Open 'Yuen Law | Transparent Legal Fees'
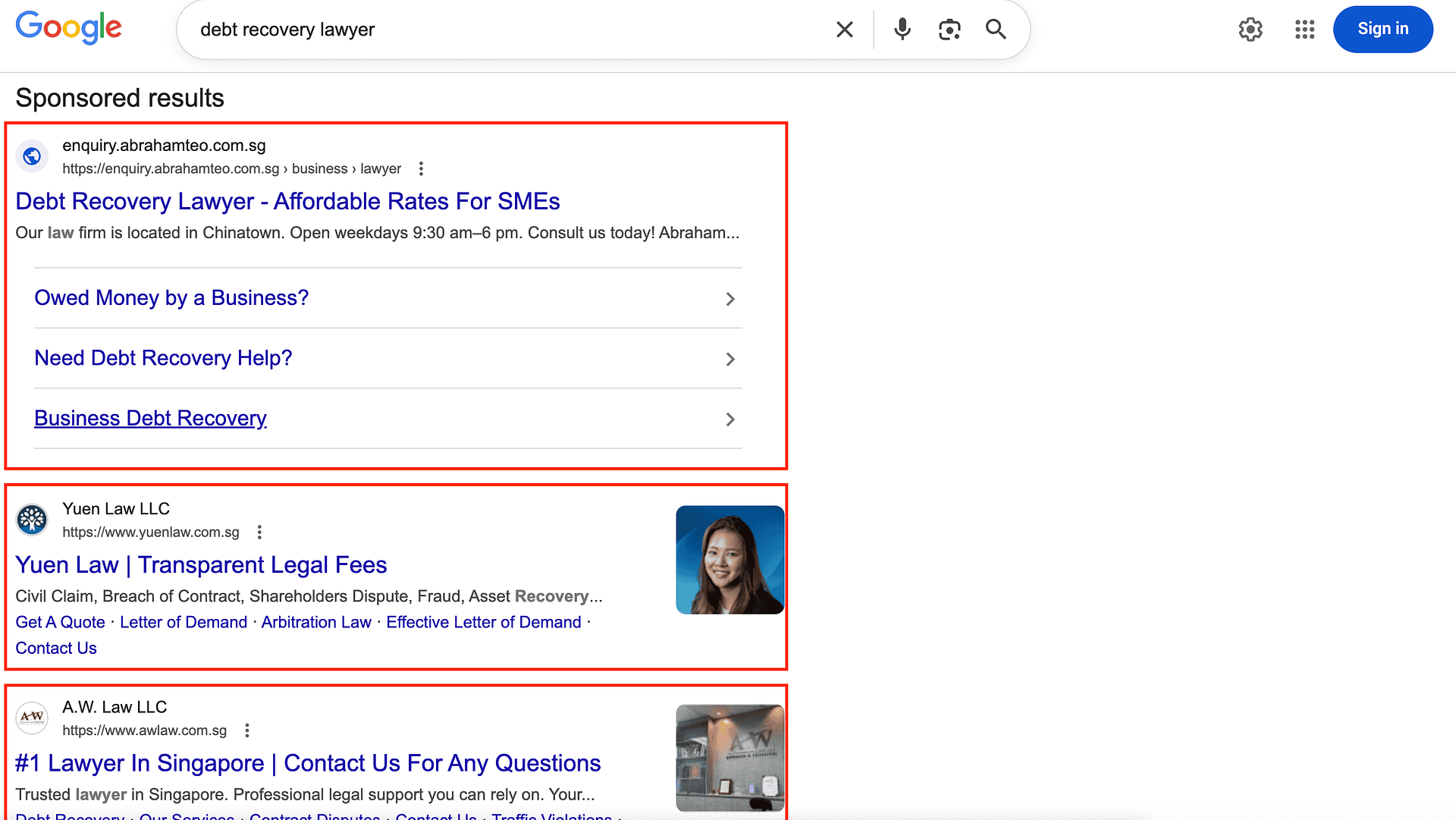This screenshot has width=1456, height=820. (x=201, y=565)
